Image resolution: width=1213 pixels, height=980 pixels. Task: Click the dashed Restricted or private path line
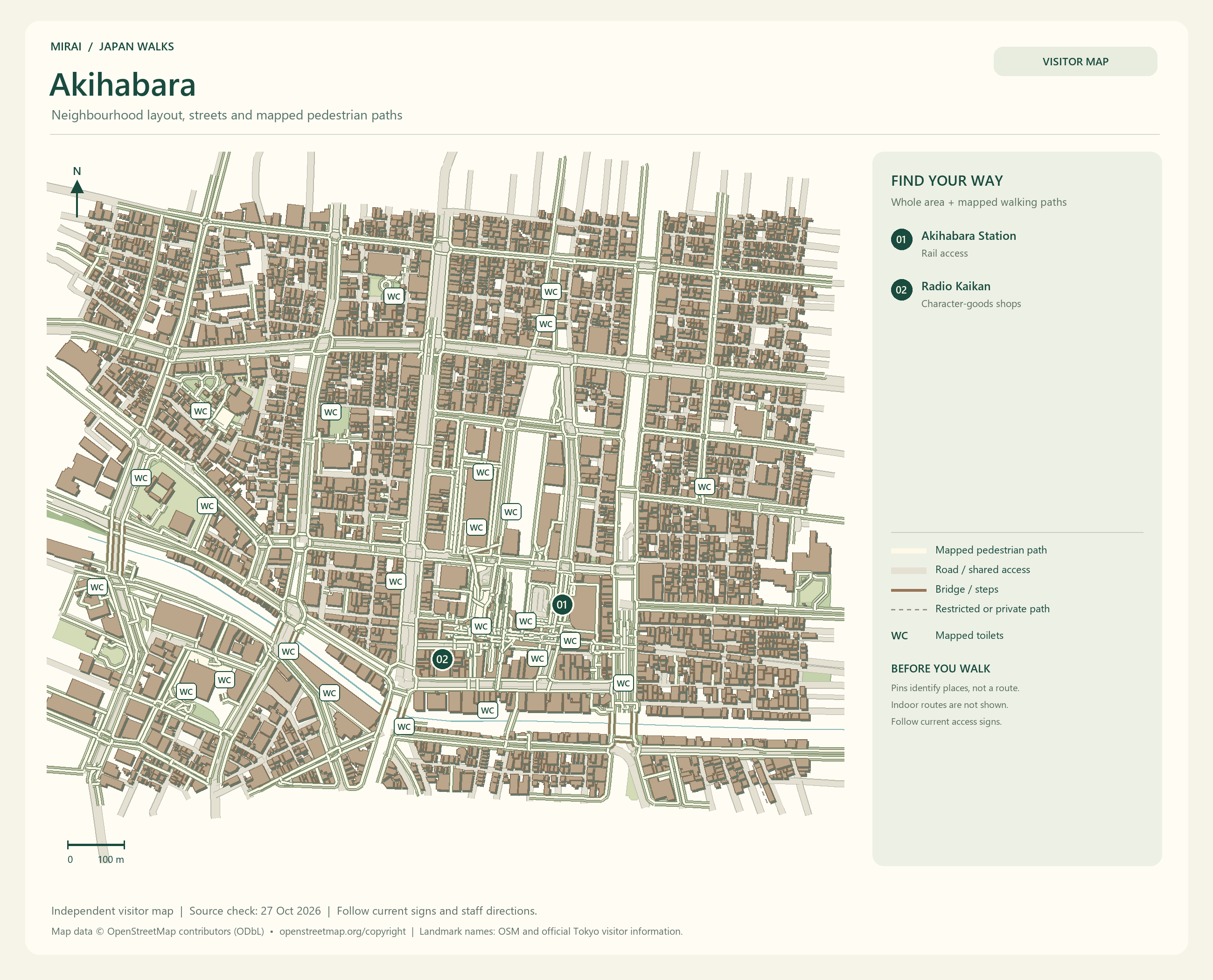908,609
